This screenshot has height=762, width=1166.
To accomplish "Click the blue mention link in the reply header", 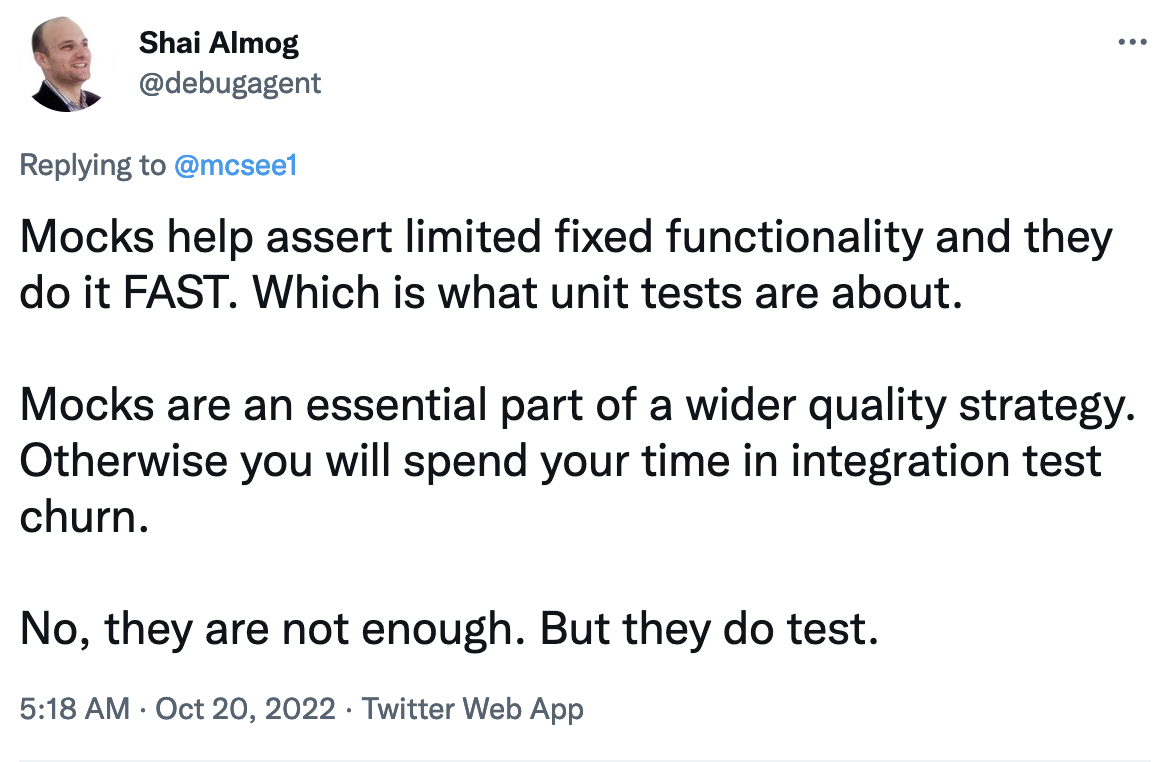I will coord(237,165).
